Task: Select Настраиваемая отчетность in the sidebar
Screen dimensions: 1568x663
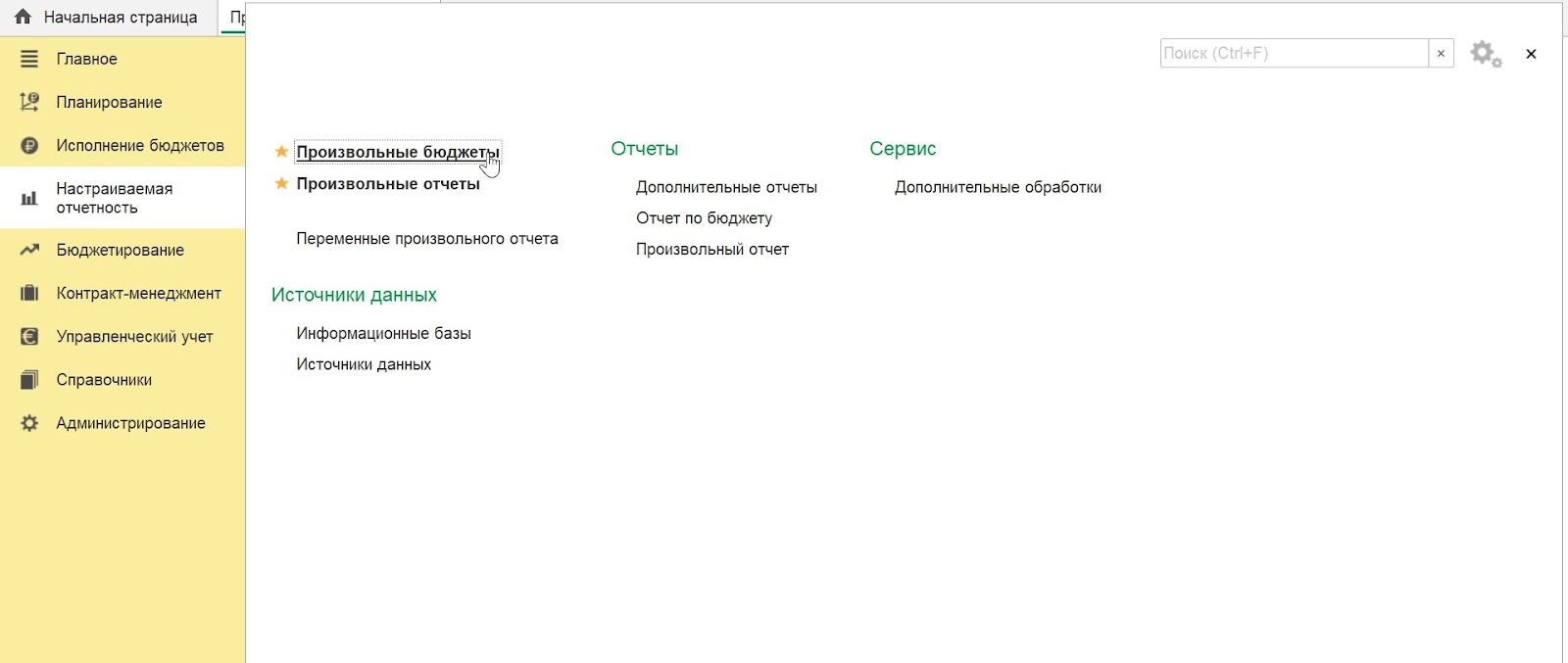Action: [x=122, y=198]
